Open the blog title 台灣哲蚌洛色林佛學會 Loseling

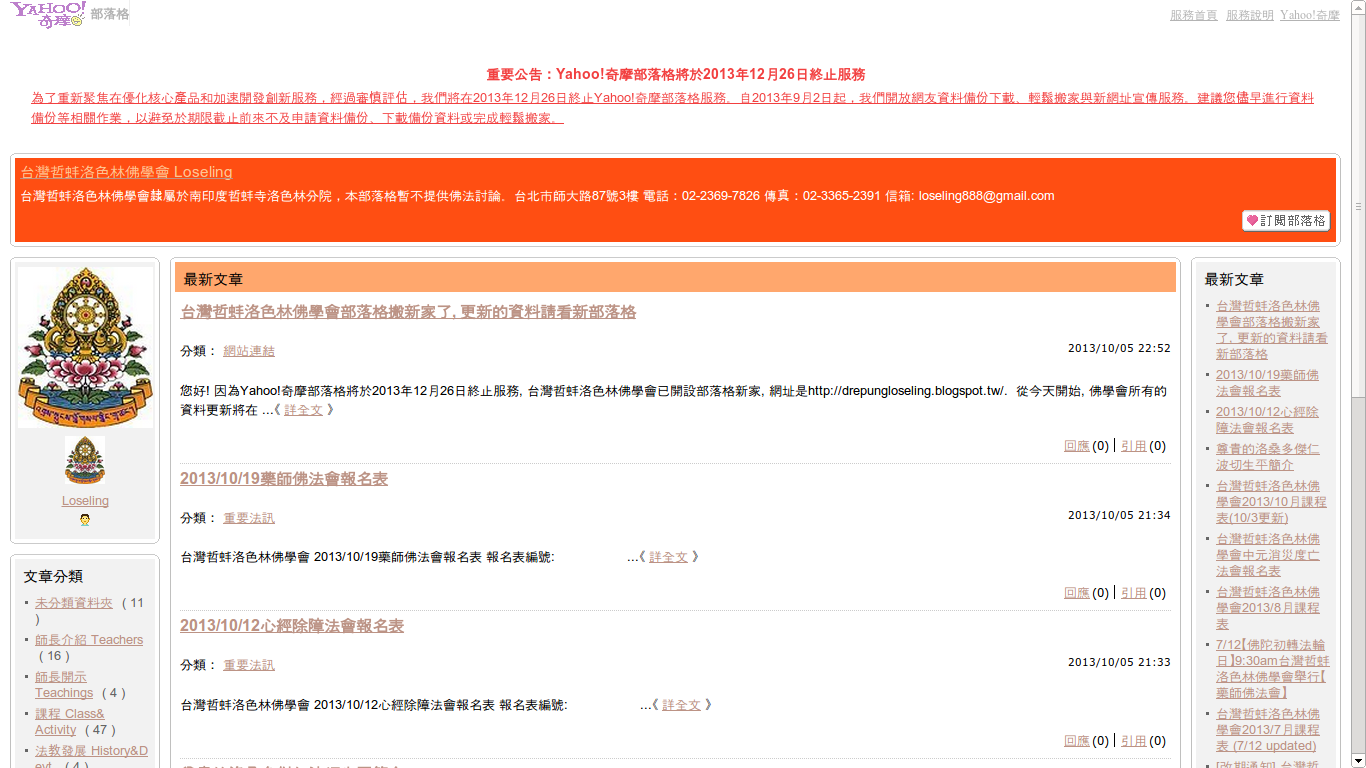coord(127,172)
